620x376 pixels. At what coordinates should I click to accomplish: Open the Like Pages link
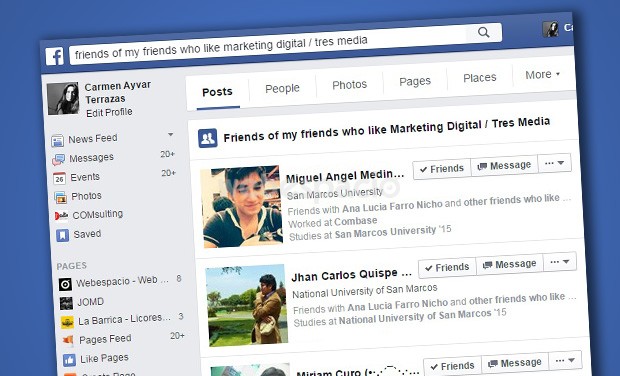point(104,358)
